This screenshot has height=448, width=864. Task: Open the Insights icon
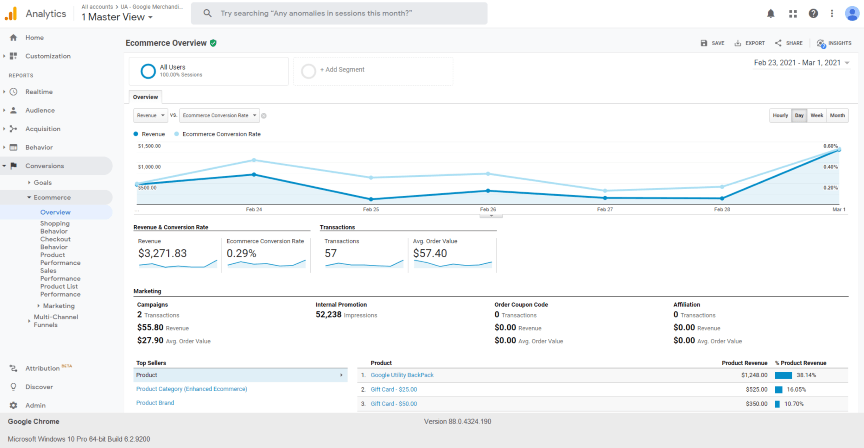[821, 43]
